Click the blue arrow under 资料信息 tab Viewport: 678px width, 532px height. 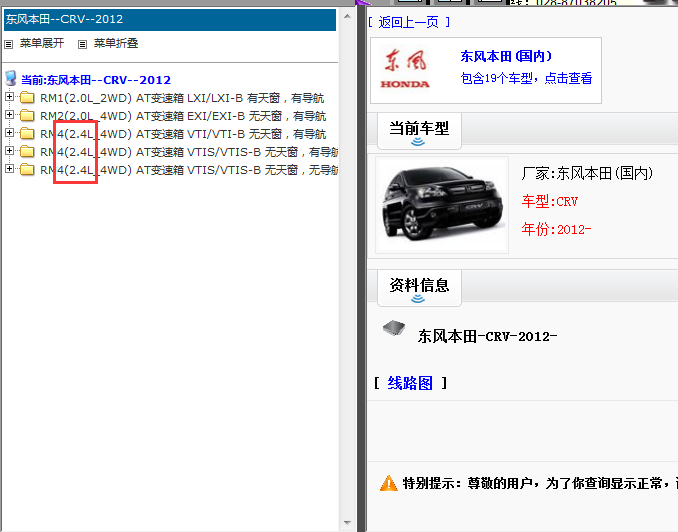pos(418,298)
